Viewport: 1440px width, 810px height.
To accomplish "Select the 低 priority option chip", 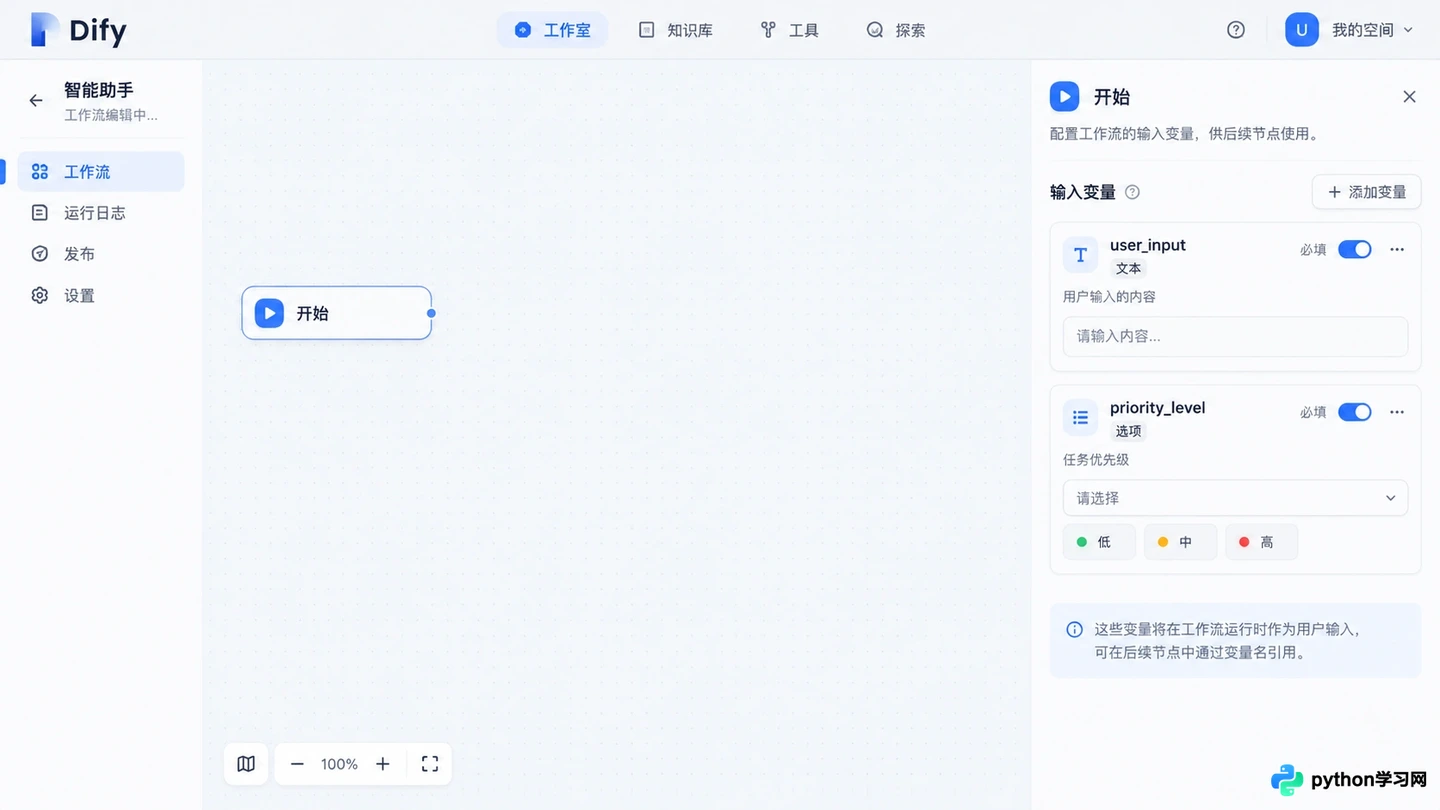I will [x=1099, y=542].
